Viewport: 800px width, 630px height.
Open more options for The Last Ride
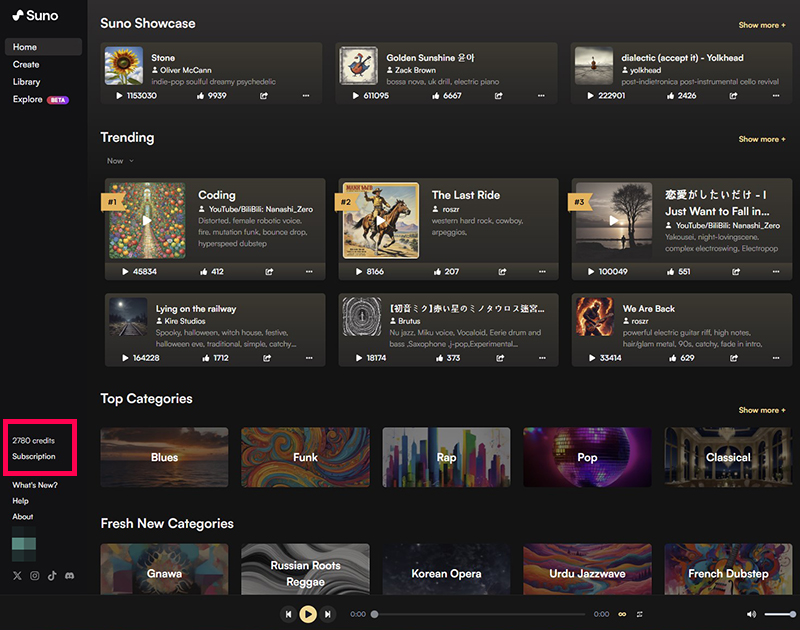pos(542,271)
